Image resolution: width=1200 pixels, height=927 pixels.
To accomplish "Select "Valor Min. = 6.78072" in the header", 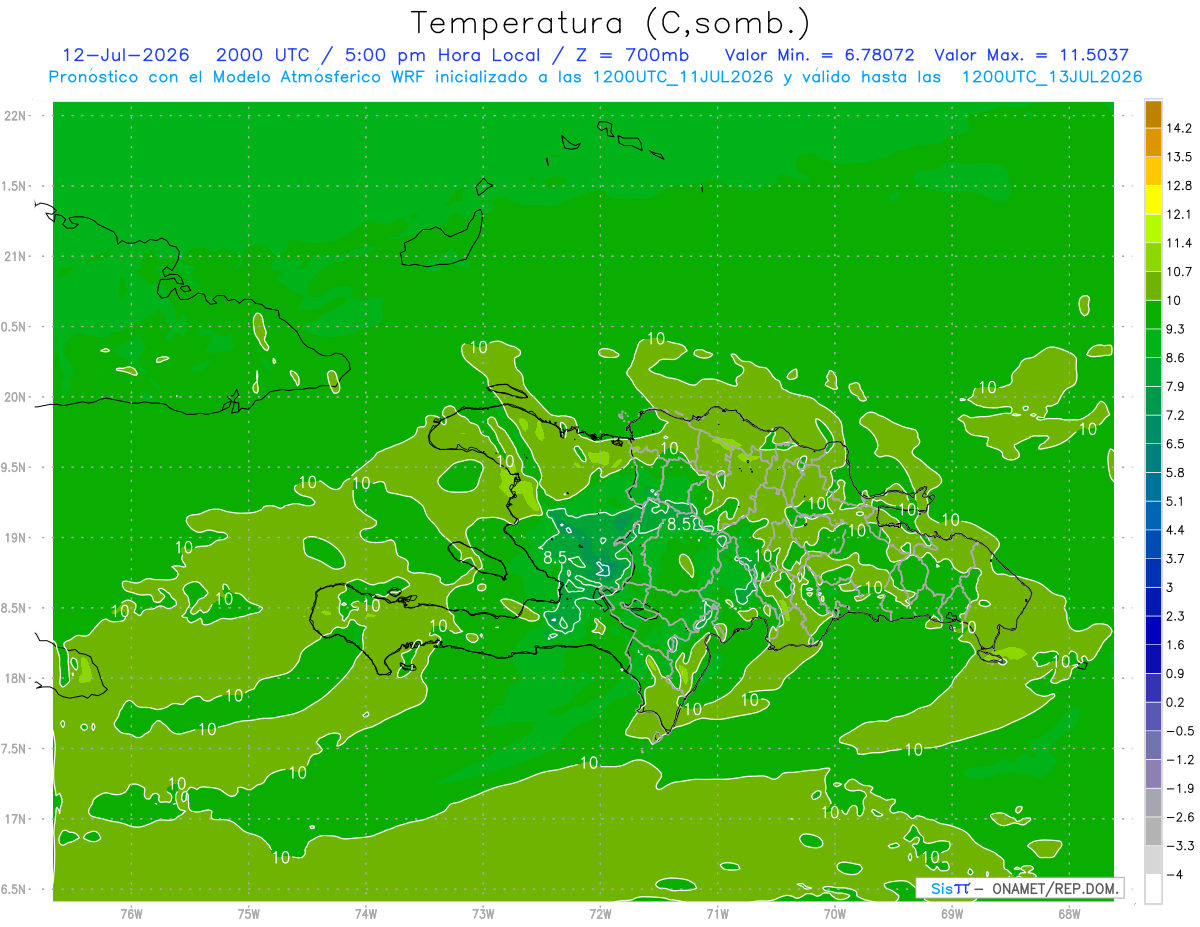I will click(819, 55).
